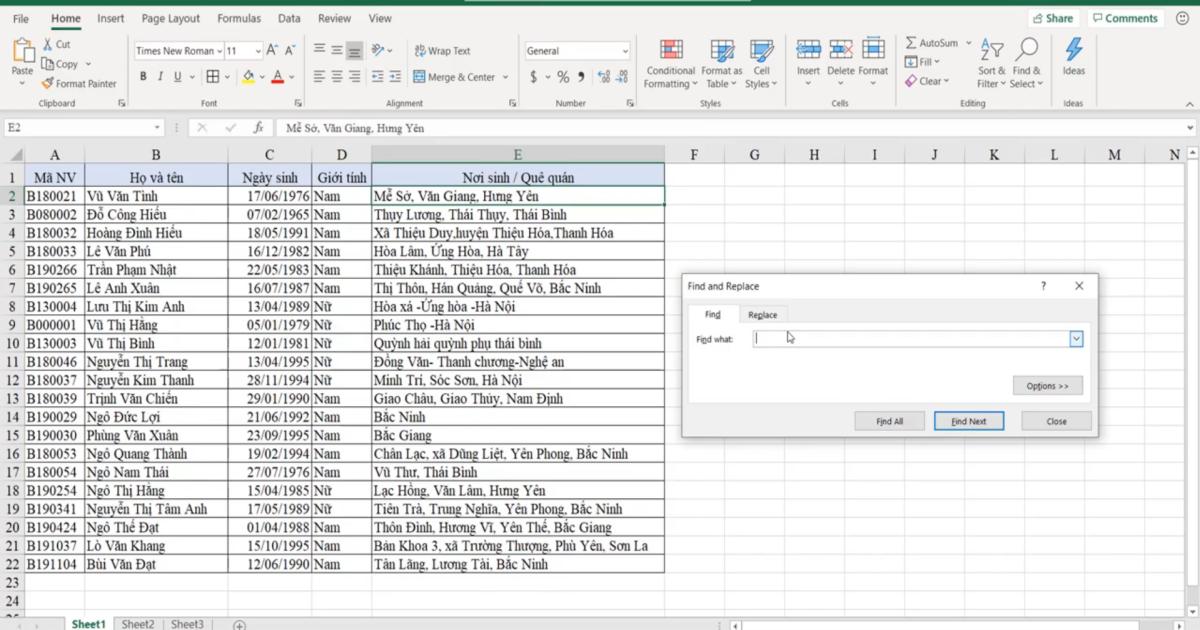Click into the Find what field

tap(911, 339)
